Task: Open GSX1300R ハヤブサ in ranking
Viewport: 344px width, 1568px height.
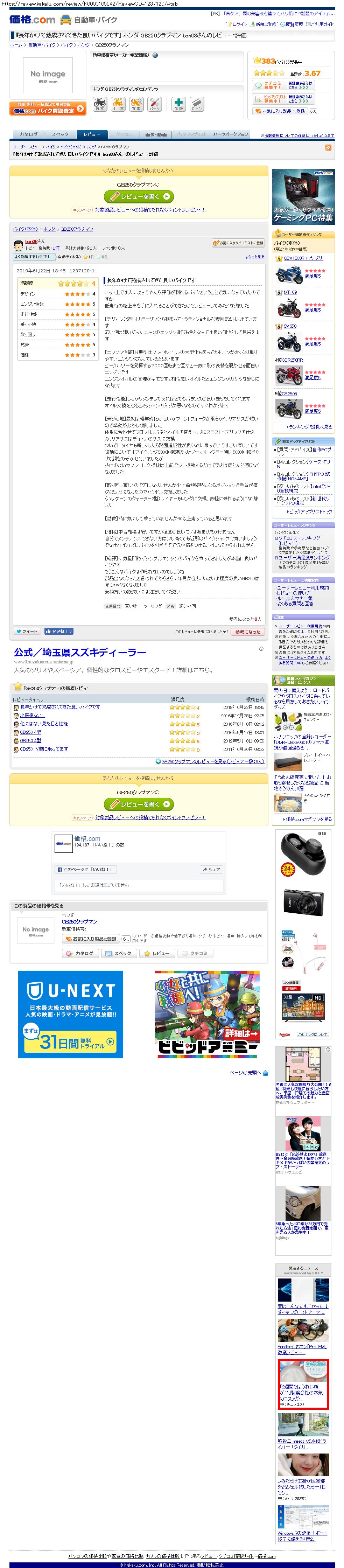Action: pos(303,258)
